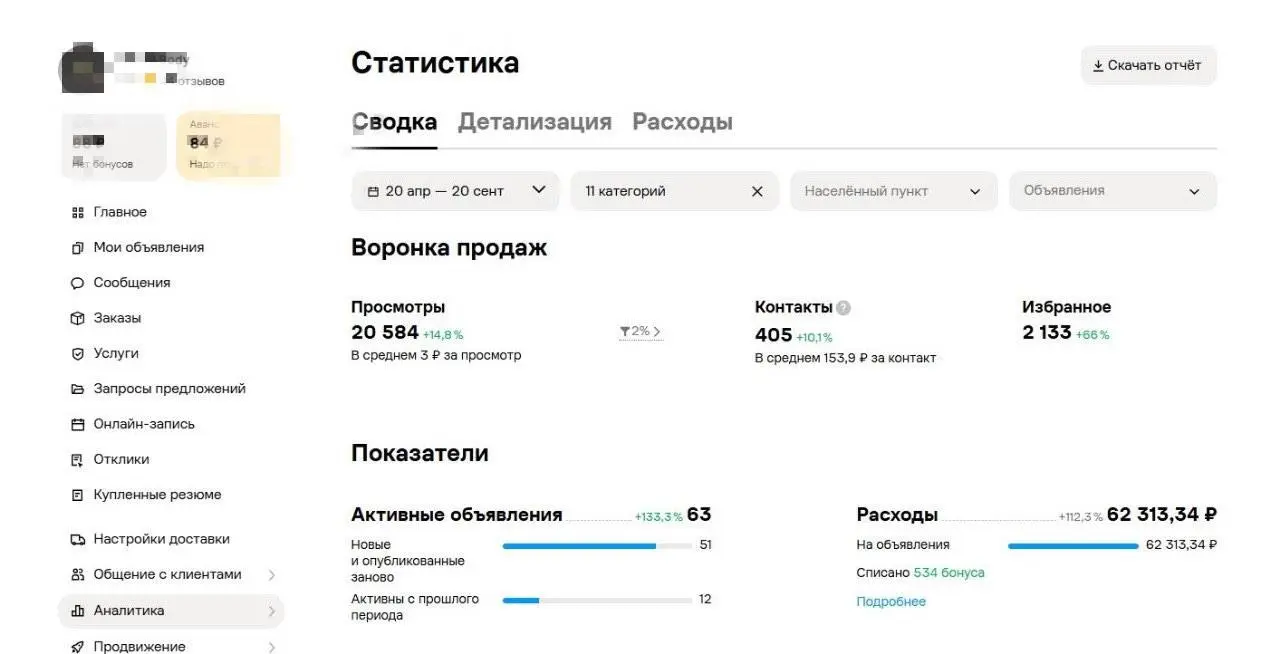Click the Онлайн-запись calendar icon
1280x654 pixels.
pyautogui.click(x=78, y=424)
